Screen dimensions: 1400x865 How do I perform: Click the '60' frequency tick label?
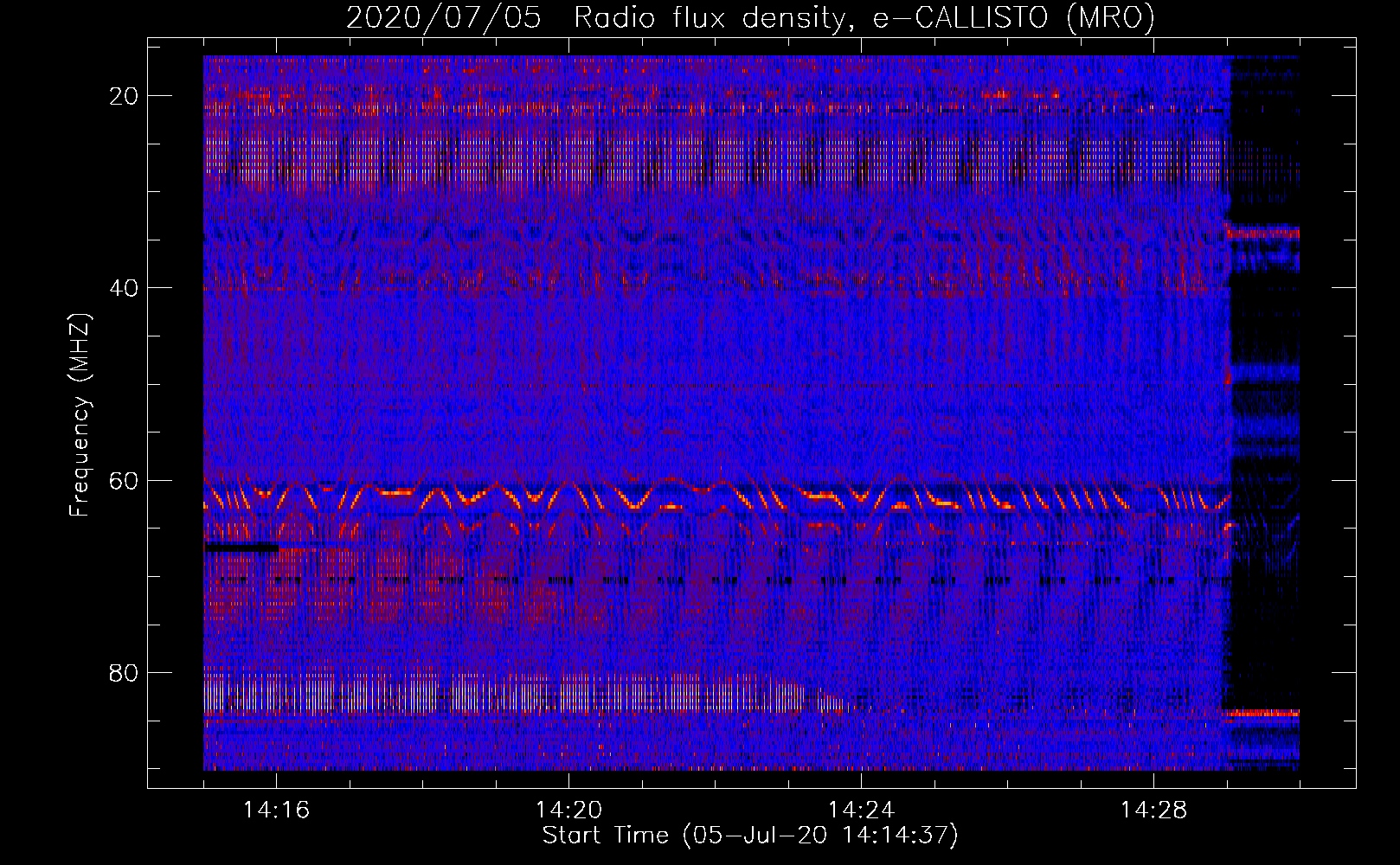125,480
